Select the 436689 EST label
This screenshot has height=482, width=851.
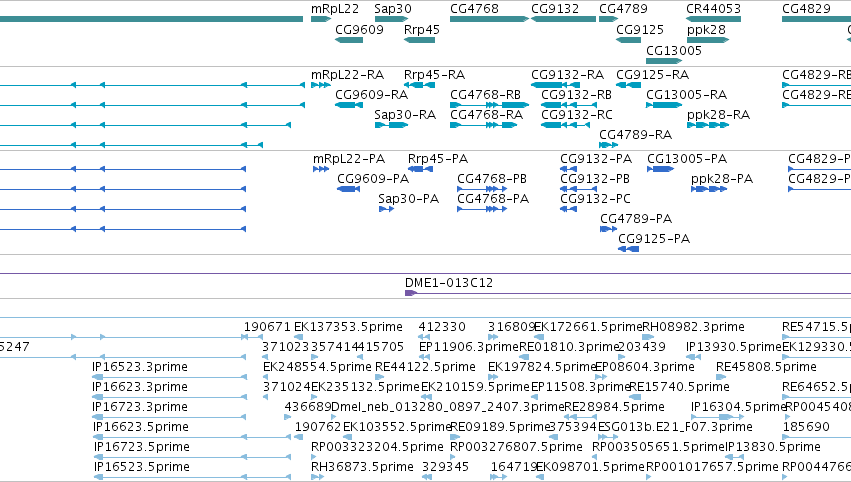point(308,407)
